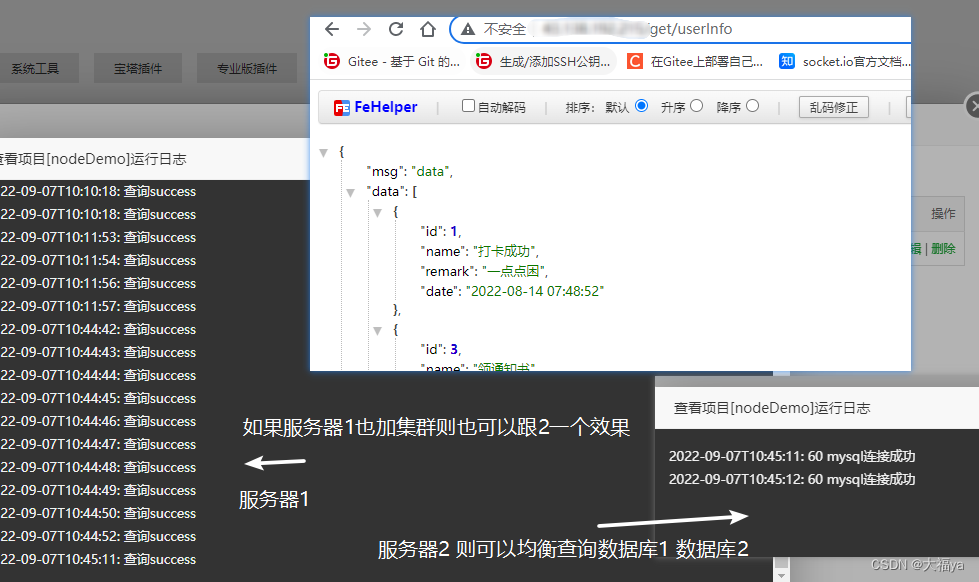This screenshot has height=582, width=979.
Task: Switch to the 宝塔插件 tab
Action: coord(137,68)
